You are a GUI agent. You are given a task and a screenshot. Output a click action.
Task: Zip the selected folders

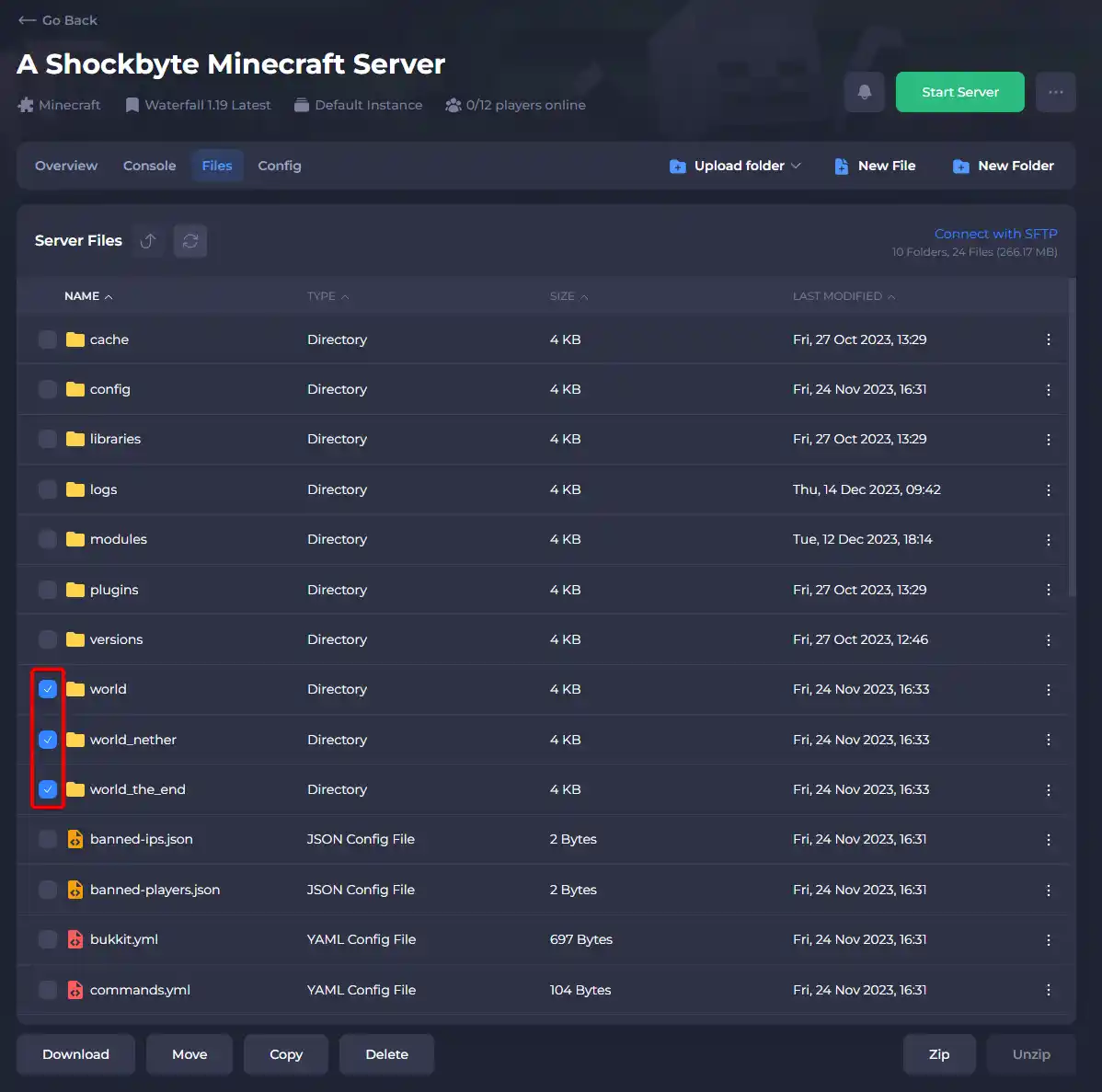coord(939,1054)
